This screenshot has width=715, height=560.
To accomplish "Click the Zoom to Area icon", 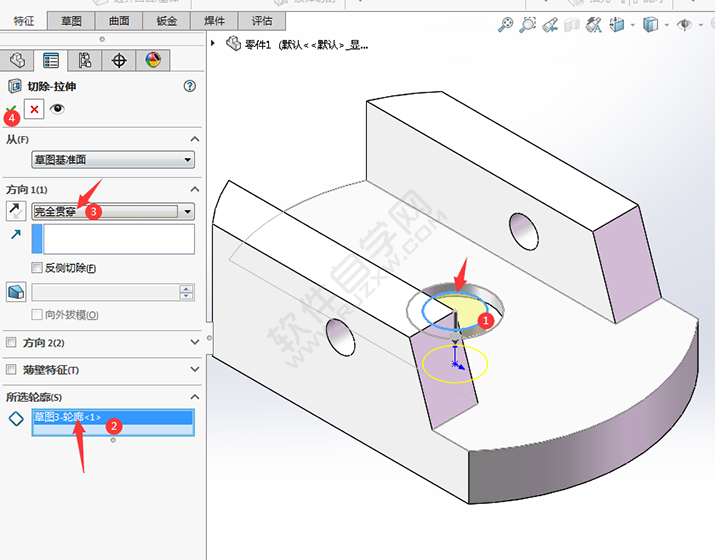I will click(528, 24).
